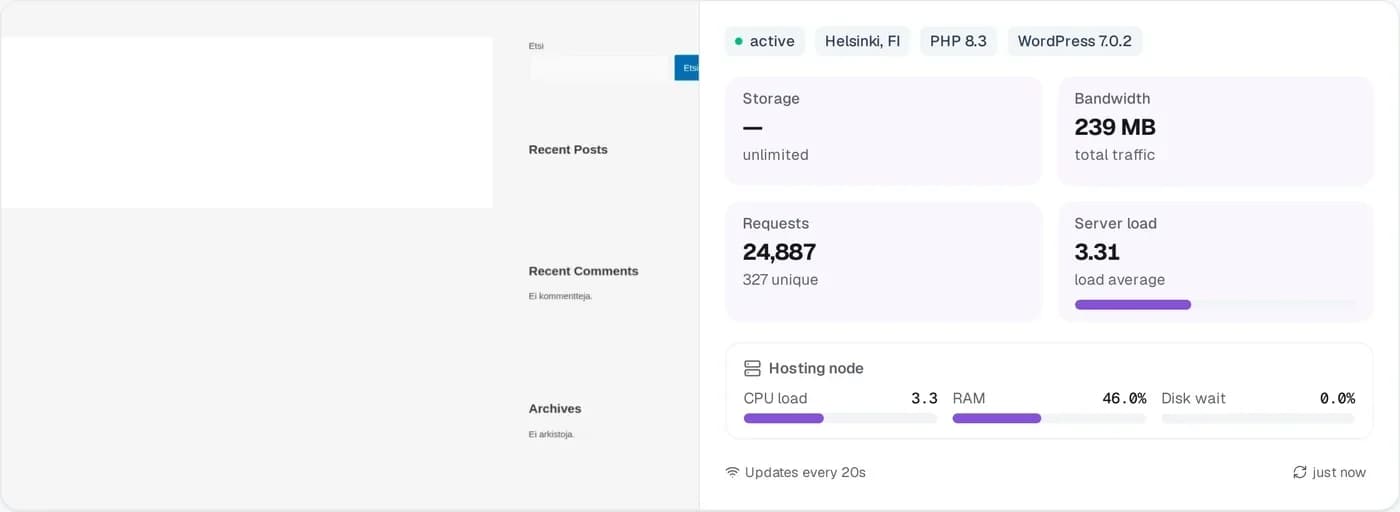Click the Server load progress bar
Screen dimensions: 1400x512
(x=1215, y=304)
